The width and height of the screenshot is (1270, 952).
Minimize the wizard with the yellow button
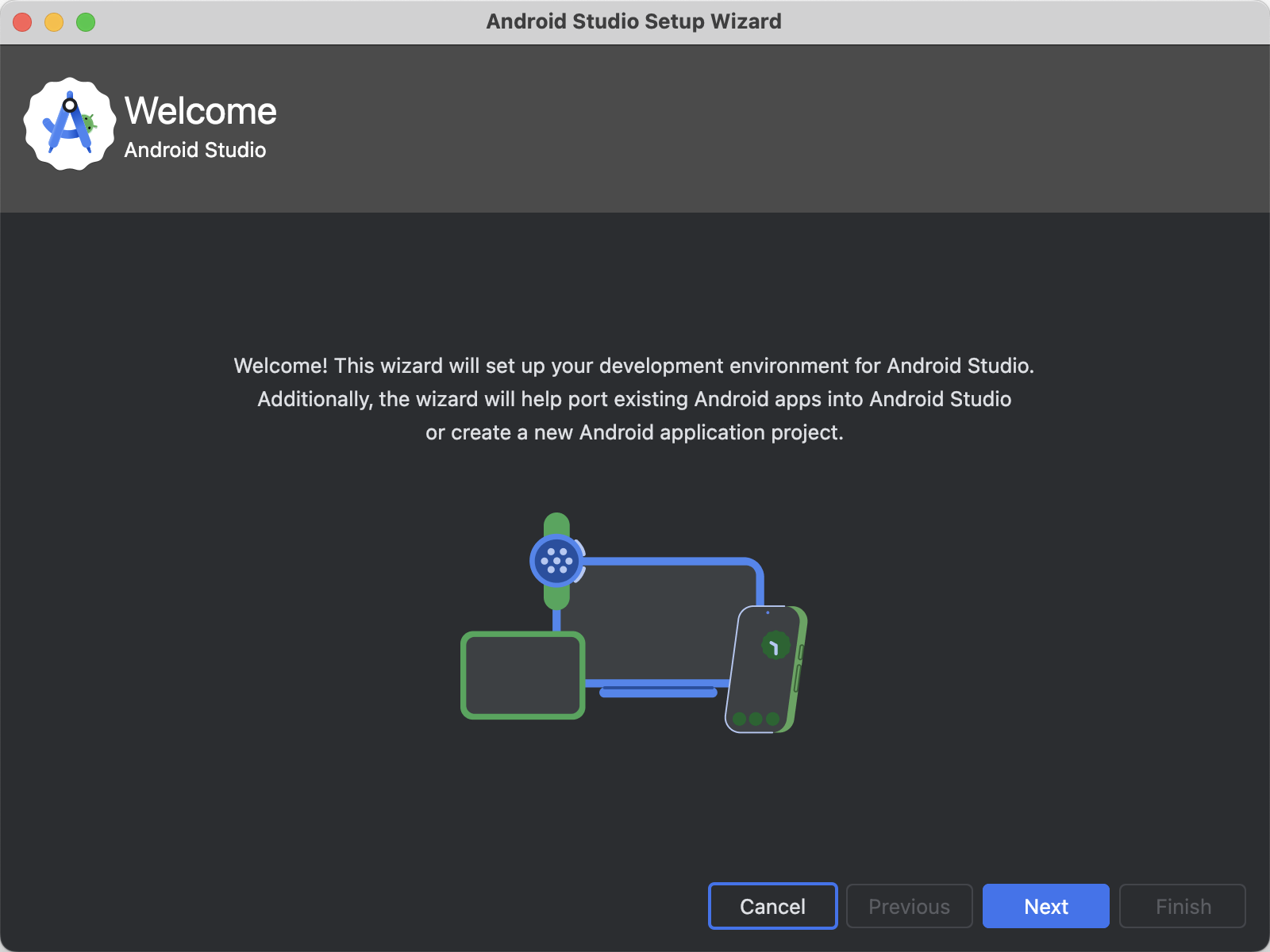[54, 22]
